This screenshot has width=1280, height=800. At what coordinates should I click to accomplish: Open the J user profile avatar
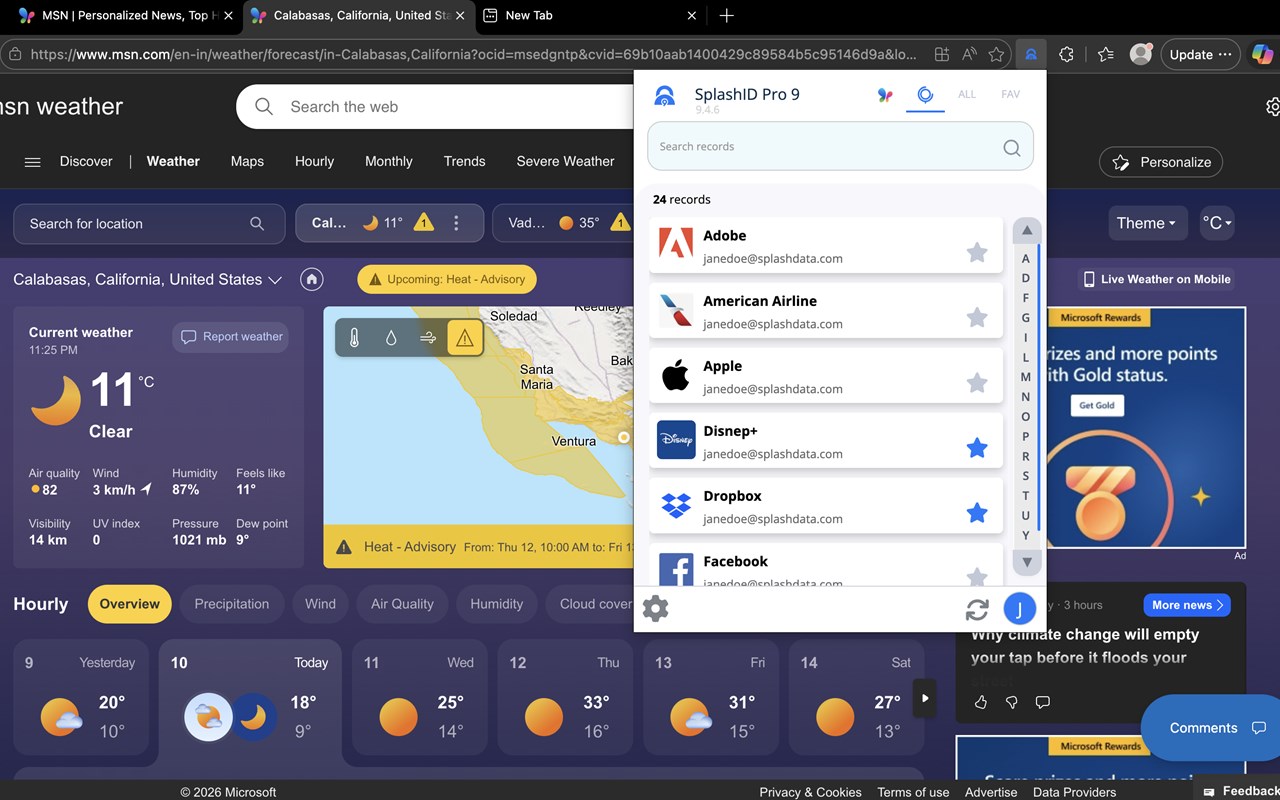pyautogui.click(x=1019, y=608)
